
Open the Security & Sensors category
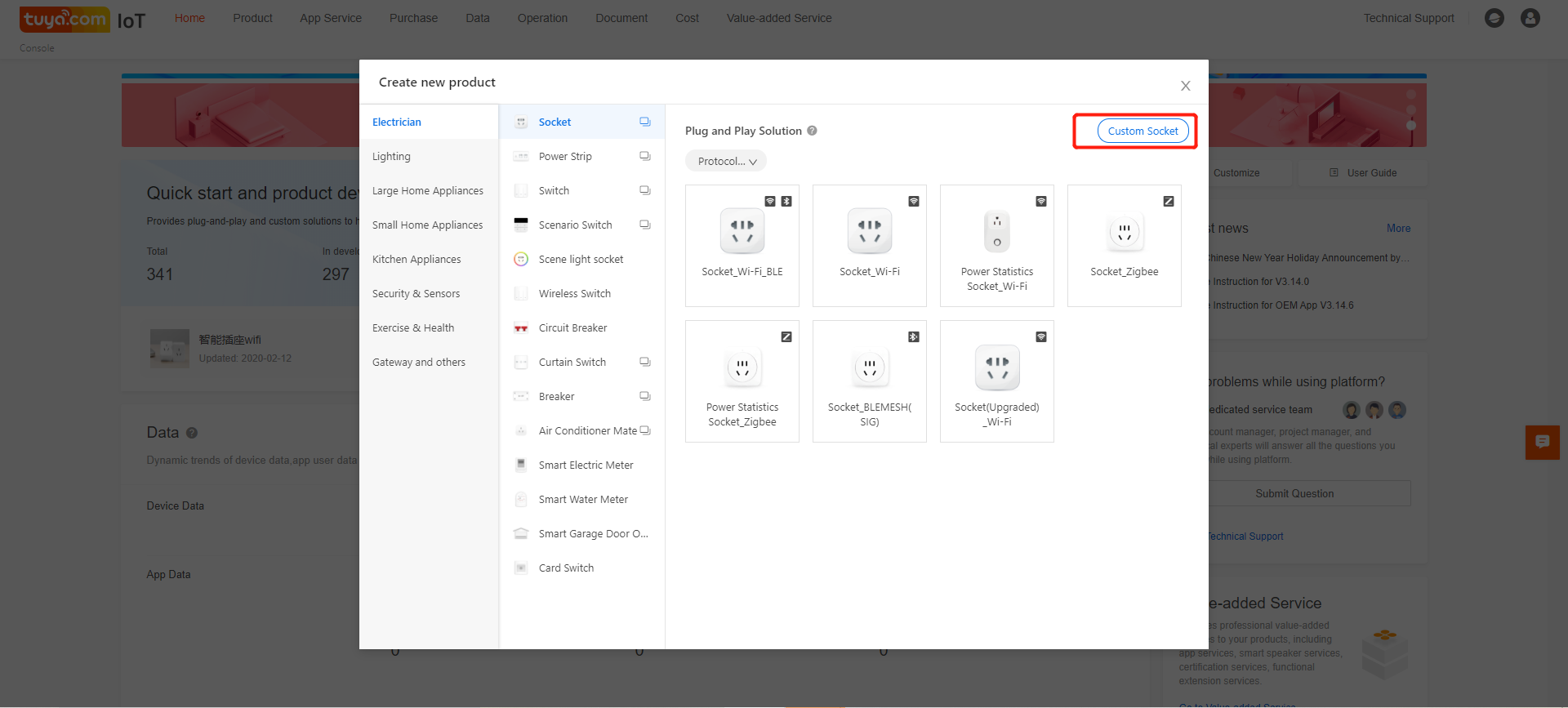416,294
